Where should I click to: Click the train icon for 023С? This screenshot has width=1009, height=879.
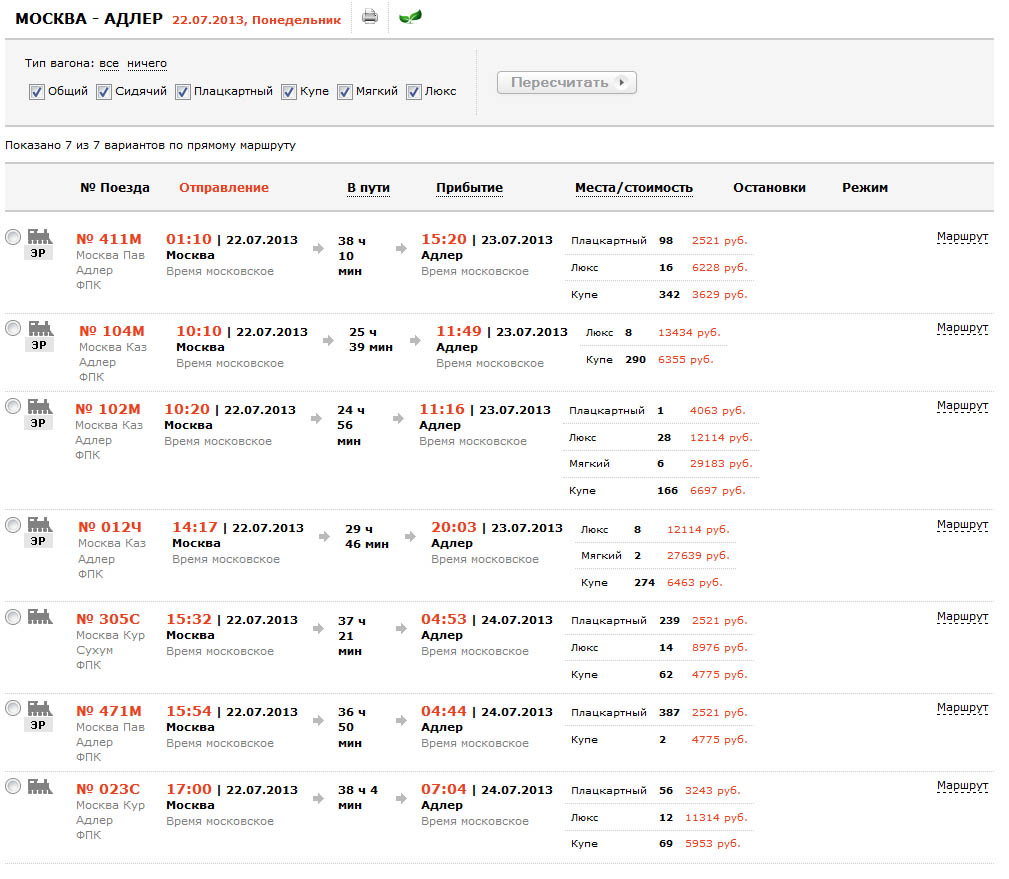pyautogui.click(x=38, y=785)
